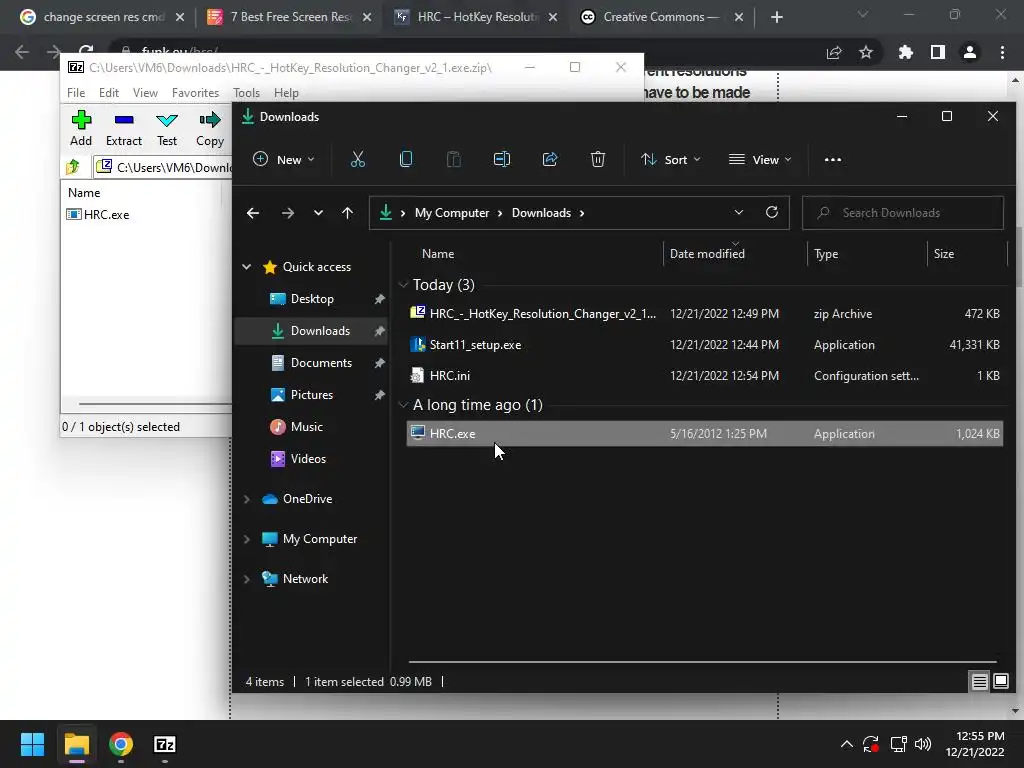This screenshot has width=1024, height=768.
Task: Switch to Creative Commons tab
Action: [x=662, y=17]
